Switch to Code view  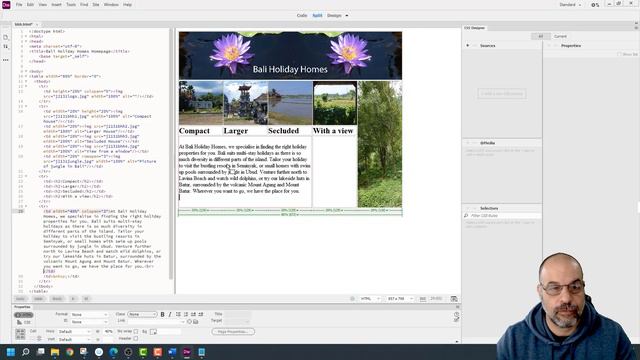click(302, 16)
